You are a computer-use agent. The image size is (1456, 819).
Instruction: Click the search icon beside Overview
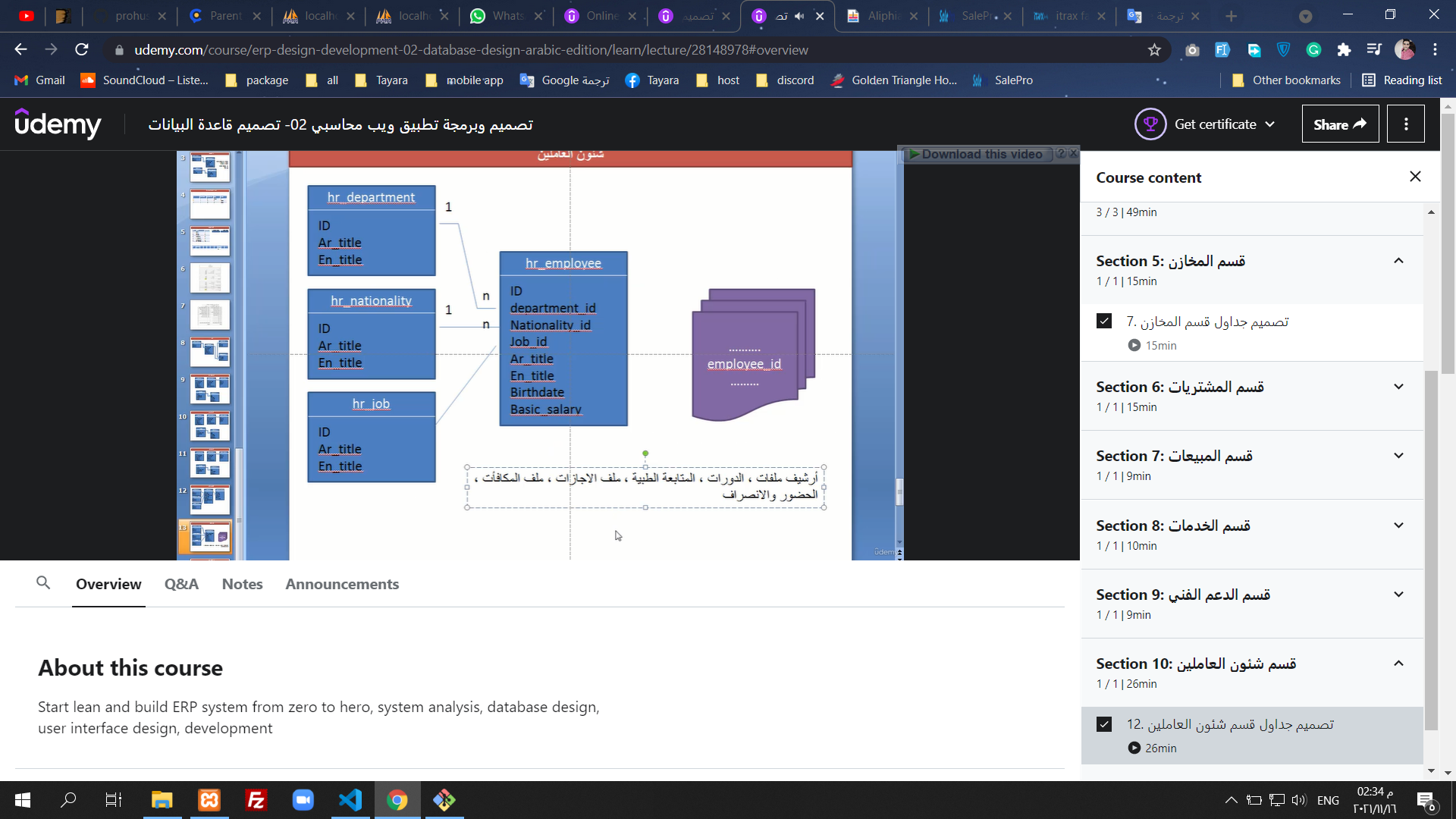43,583
